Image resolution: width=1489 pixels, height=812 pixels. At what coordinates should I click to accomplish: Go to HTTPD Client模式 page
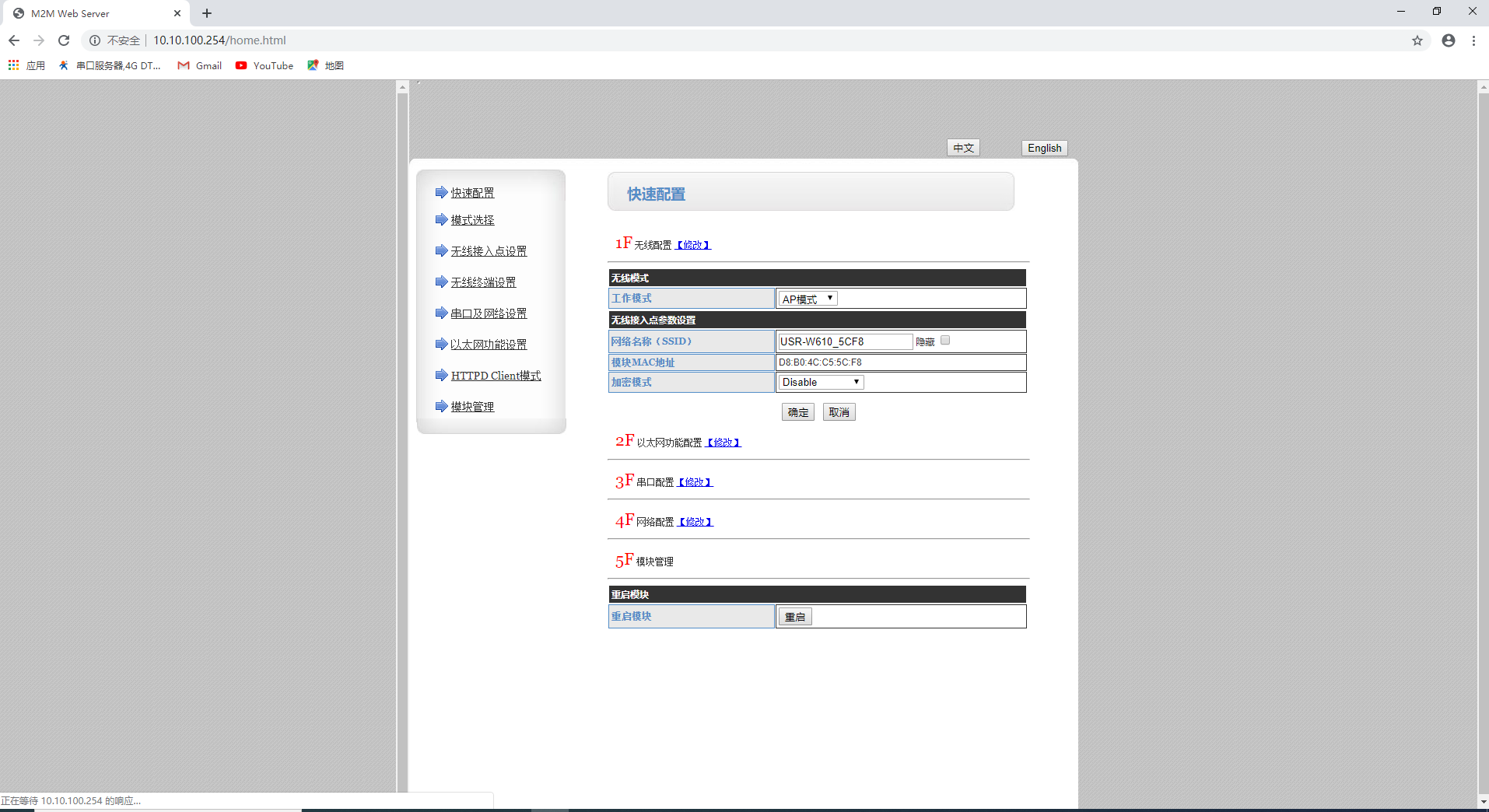496,376
